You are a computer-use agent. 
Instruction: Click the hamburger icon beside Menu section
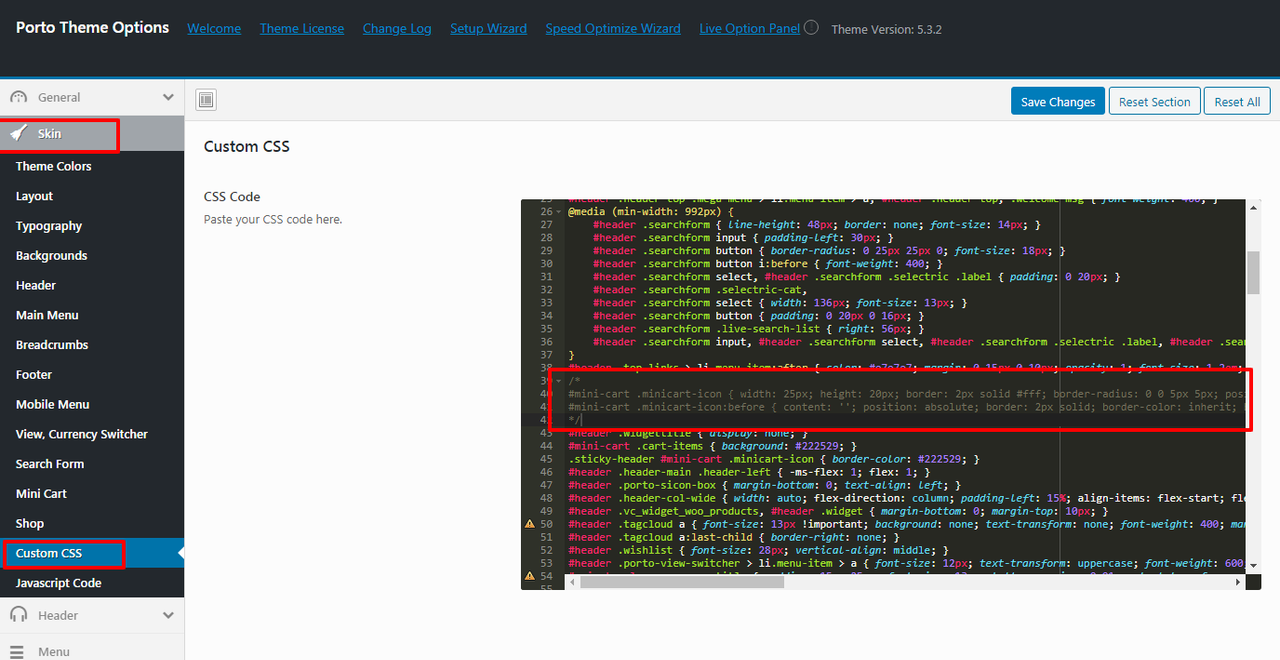point(18,652)
